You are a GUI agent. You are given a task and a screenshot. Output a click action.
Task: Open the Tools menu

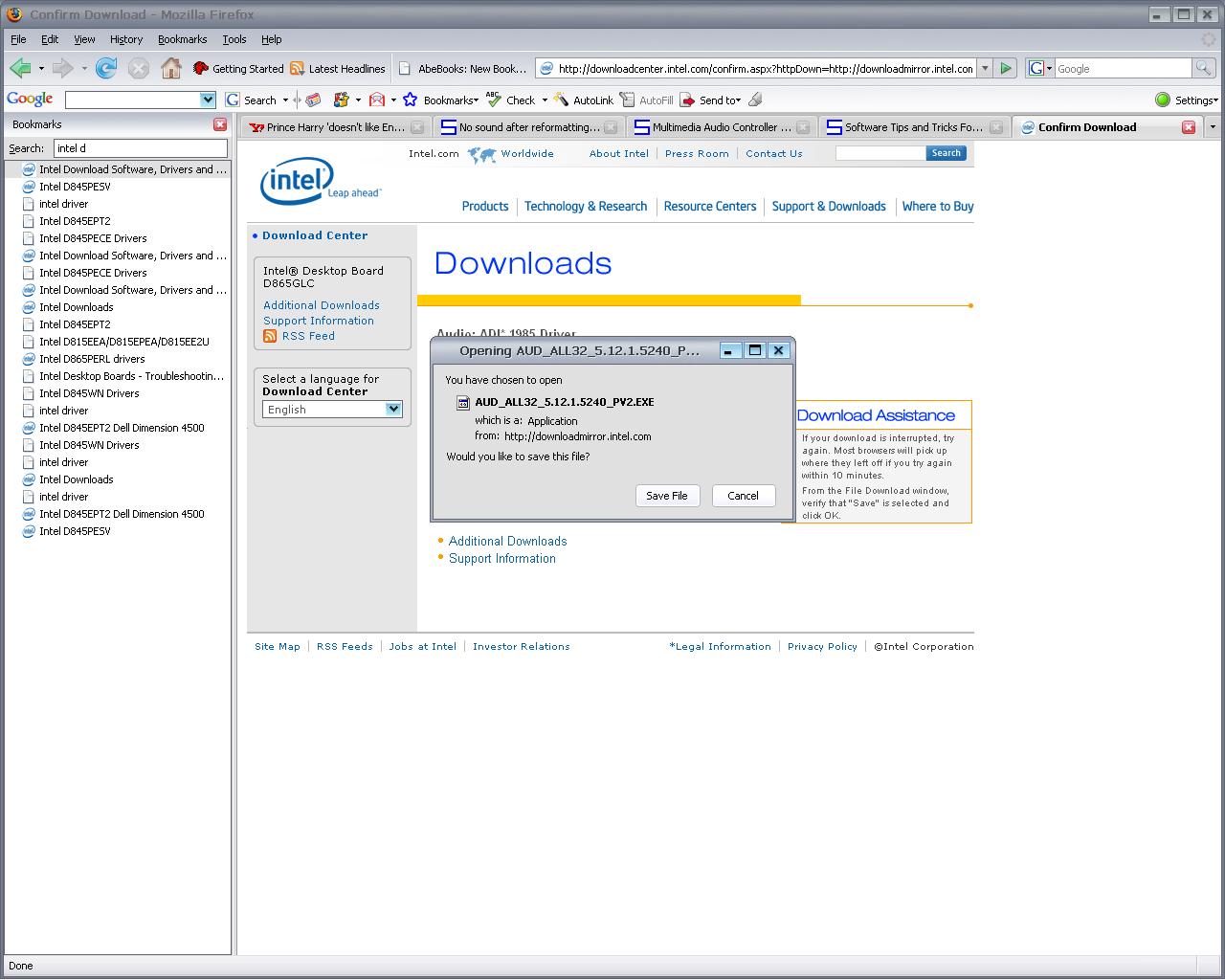tap(234, 39)
